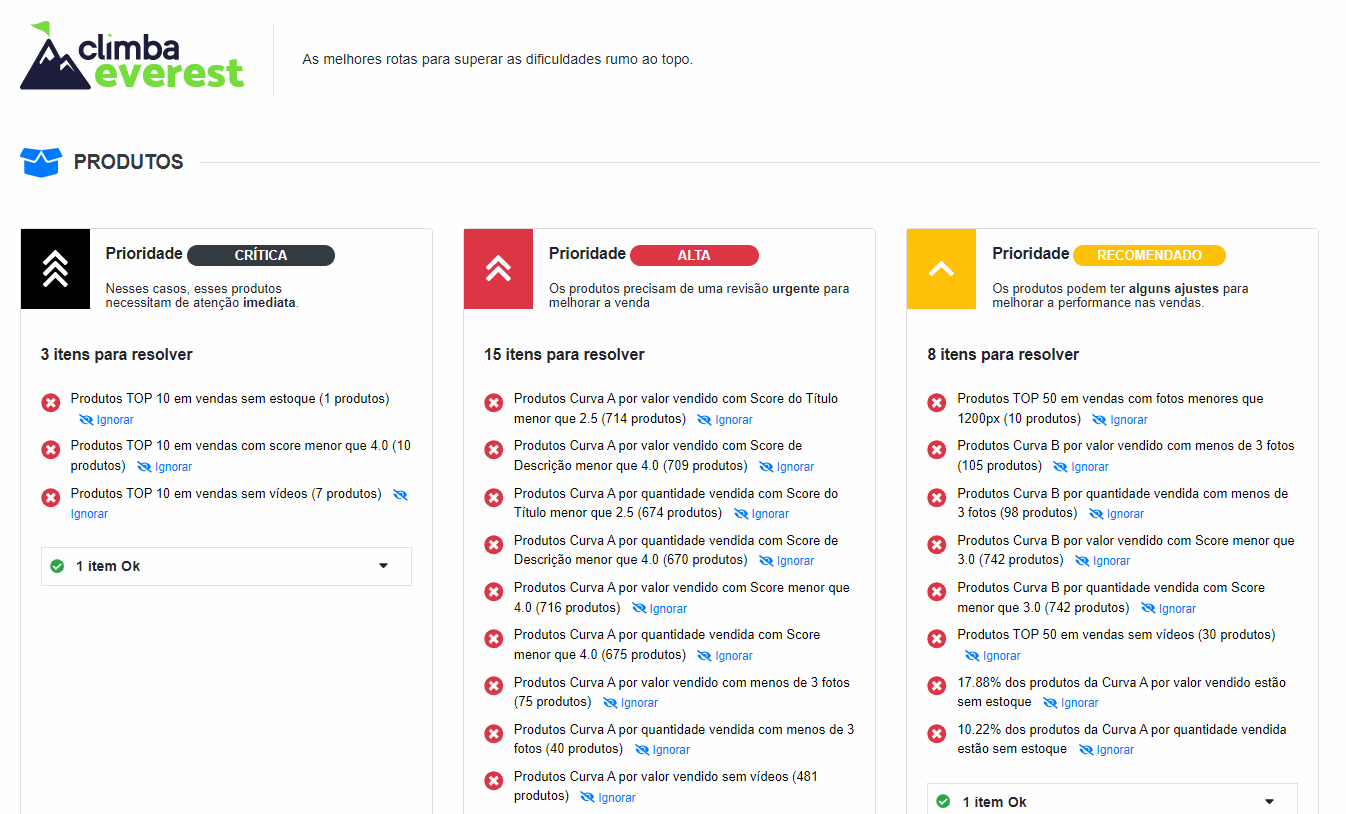Click error icon for Curva B valor menos de 3 fotos (105 produtos)
This screenshot has height=814, width=1346.
click(x=936, y=450)
